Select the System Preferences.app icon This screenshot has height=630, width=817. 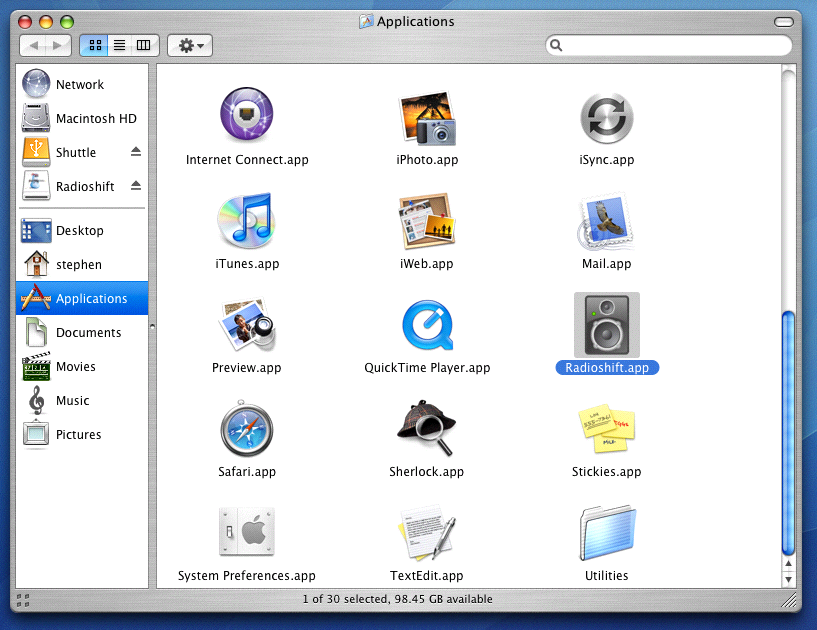click(246, 532)
